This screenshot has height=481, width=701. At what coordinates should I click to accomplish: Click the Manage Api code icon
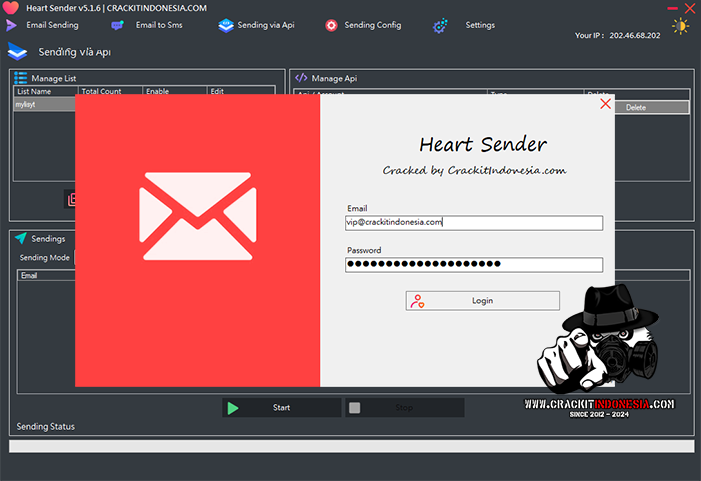tap(300, 77)
